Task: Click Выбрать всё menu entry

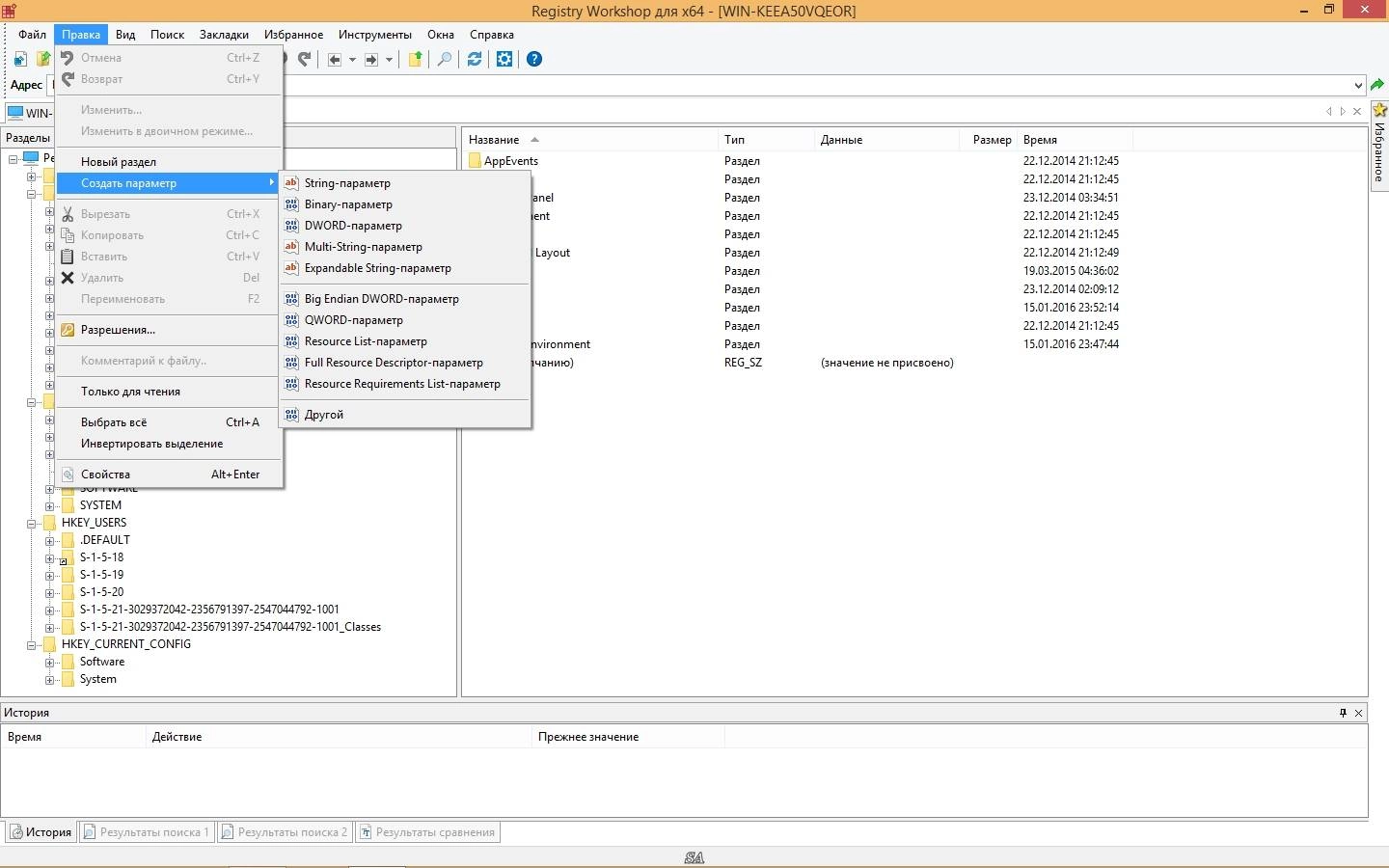Action: point(169,422)
